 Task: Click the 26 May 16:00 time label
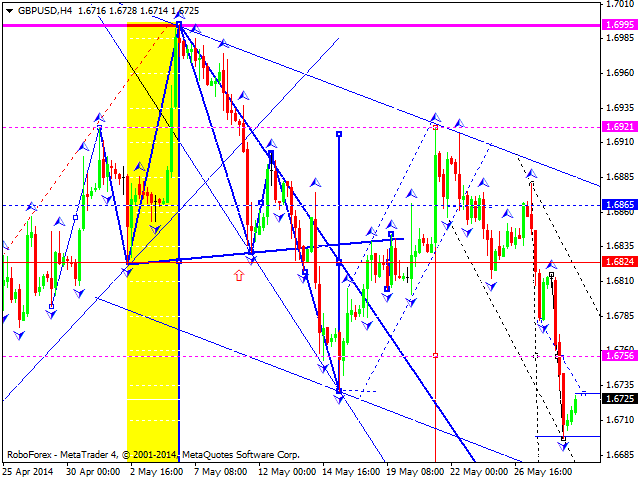point(542,472)
